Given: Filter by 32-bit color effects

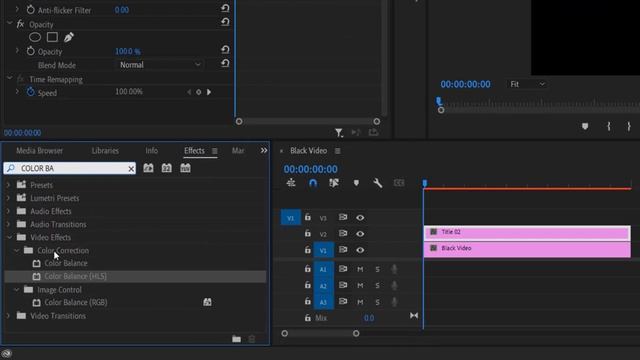Looking at the screenshot, I should coord(167,168).
